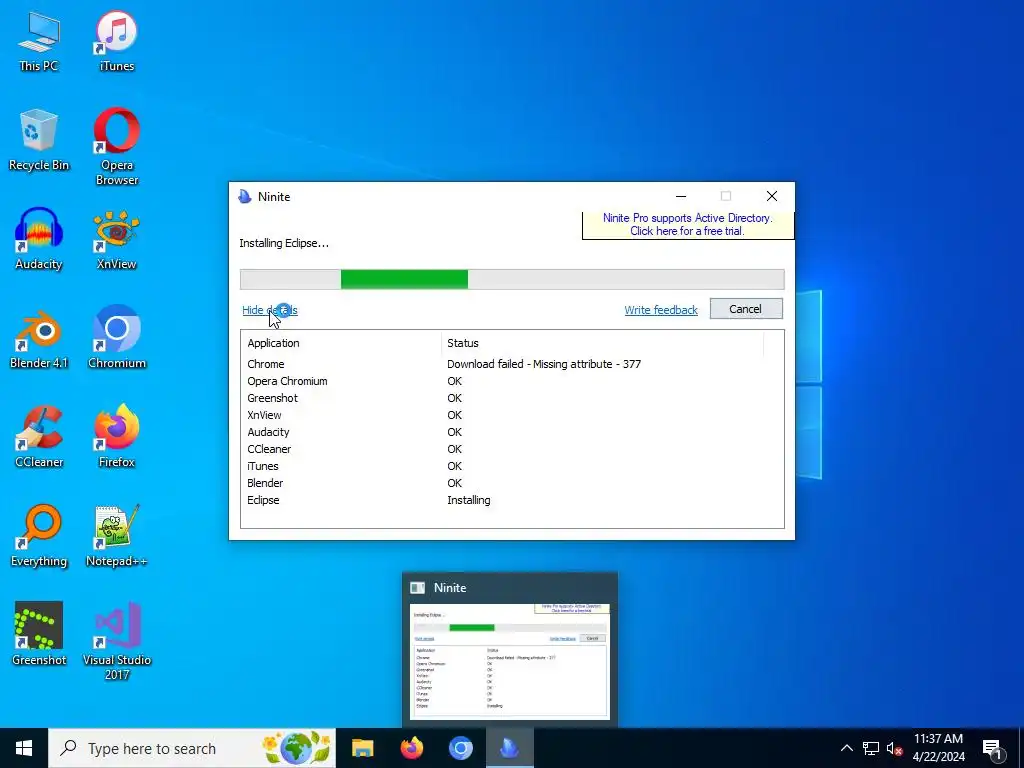
Task: Click the 'Download failed - Missing attribute - 377' status
Action: 544,364
